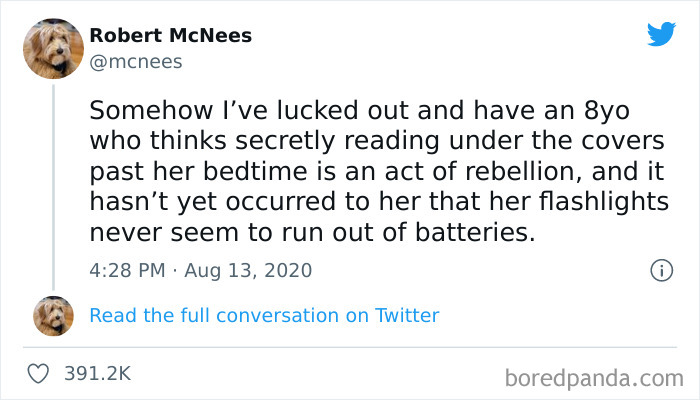Click the 391.2K like count
This screenshot has width=700, height=400.
coord(97,373)
